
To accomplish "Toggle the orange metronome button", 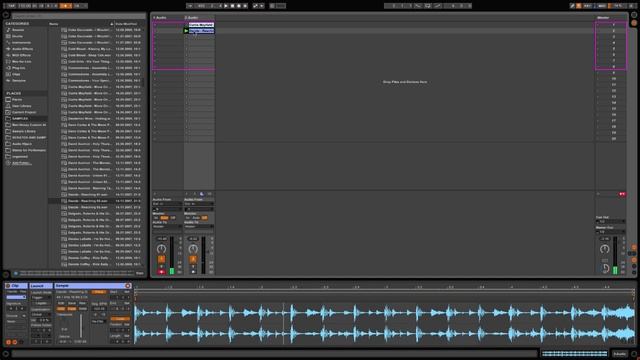I will [x=65, y=6].
